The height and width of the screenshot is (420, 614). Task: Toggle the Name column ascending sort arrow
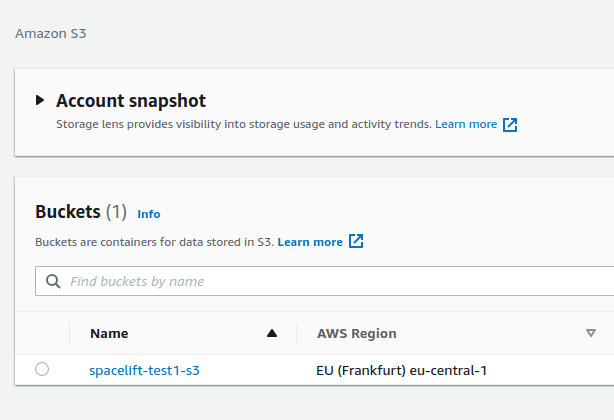[x=272, y=334]
